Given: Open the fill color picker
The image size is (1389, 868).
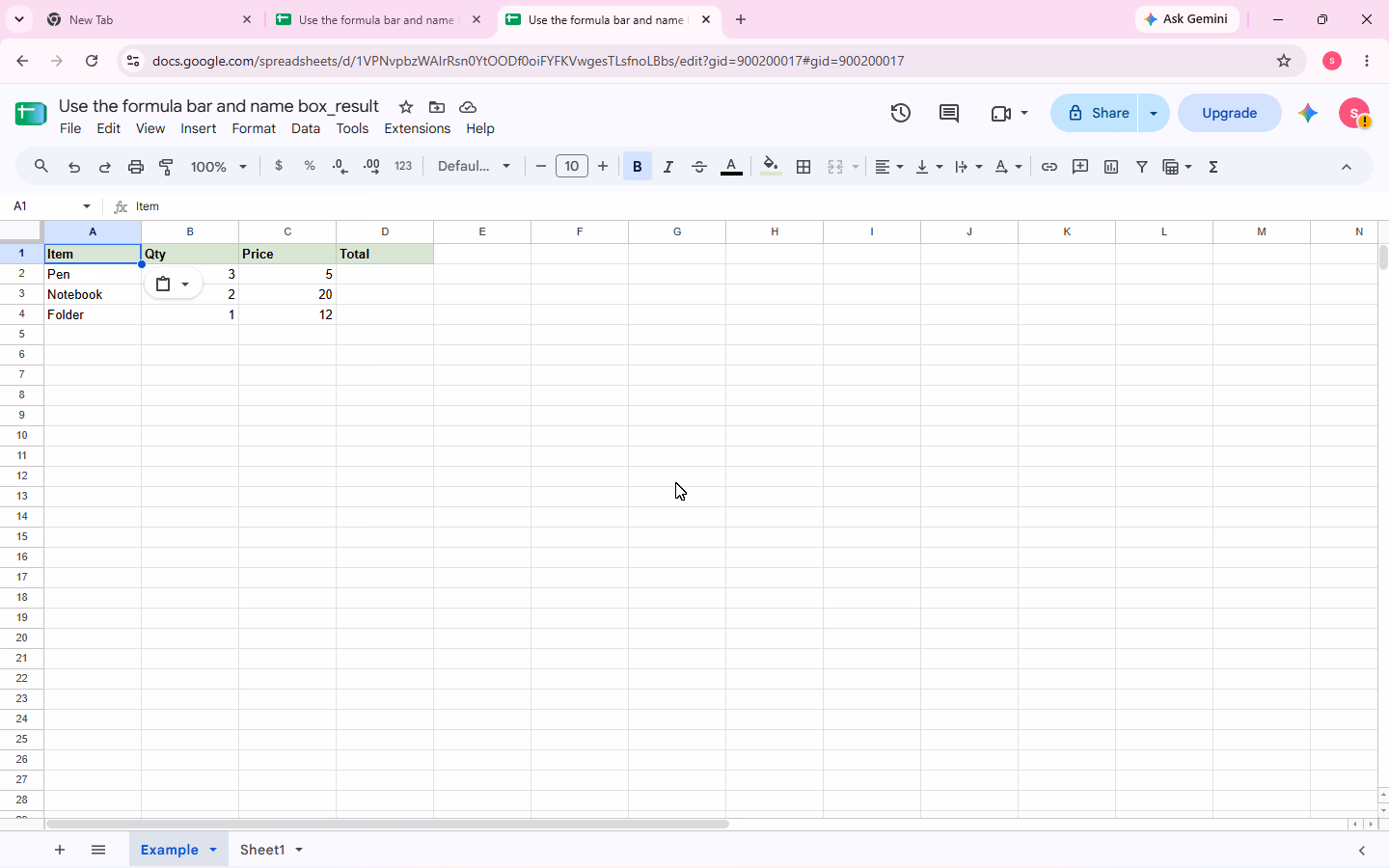Looking at the screenshot, I should pos(771,167).
